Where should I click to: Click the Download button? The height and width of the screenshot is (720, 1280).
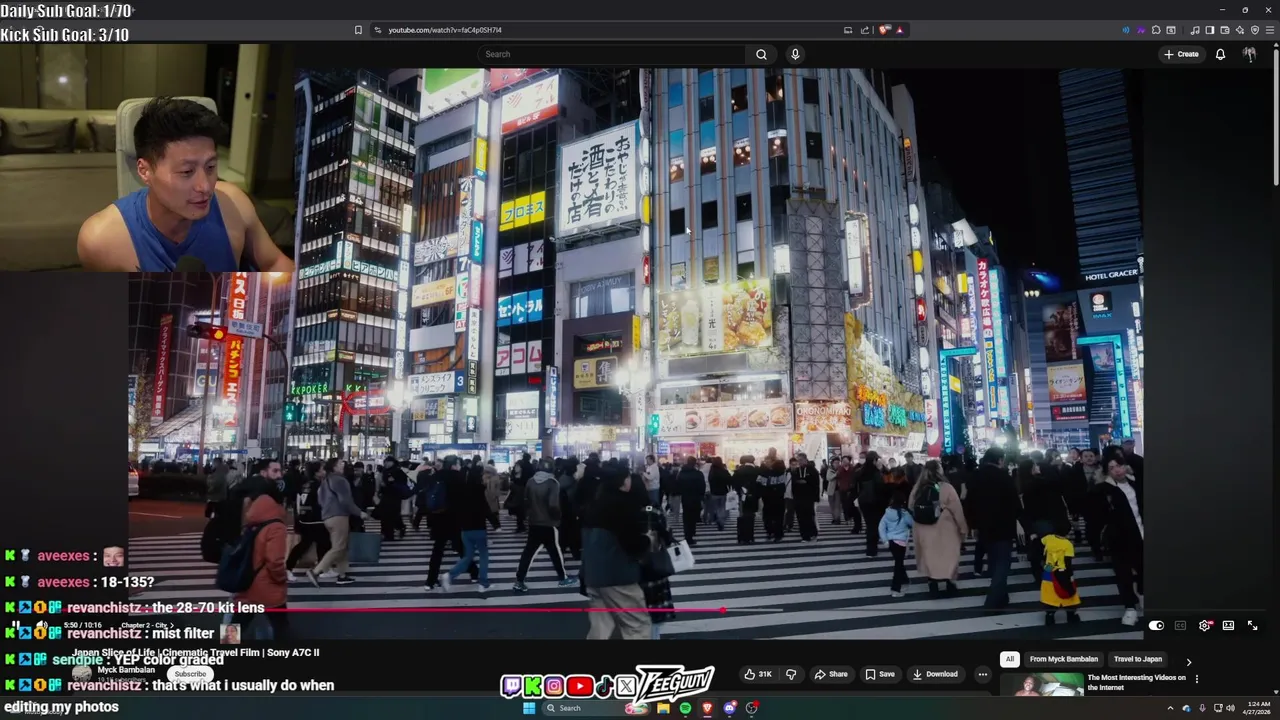pyautogui.click(x=935, y=674)
